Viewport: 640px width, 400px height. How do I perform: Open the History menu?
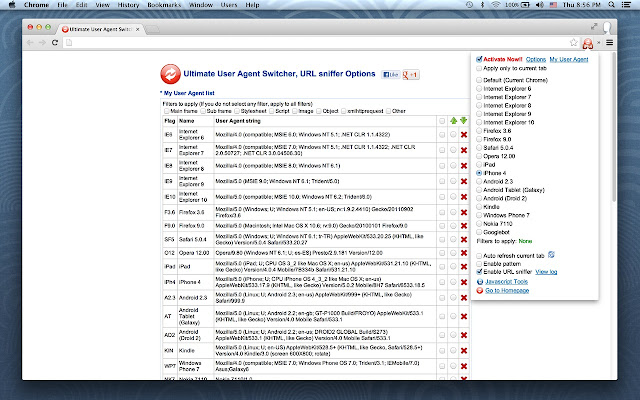click(128, 5)
